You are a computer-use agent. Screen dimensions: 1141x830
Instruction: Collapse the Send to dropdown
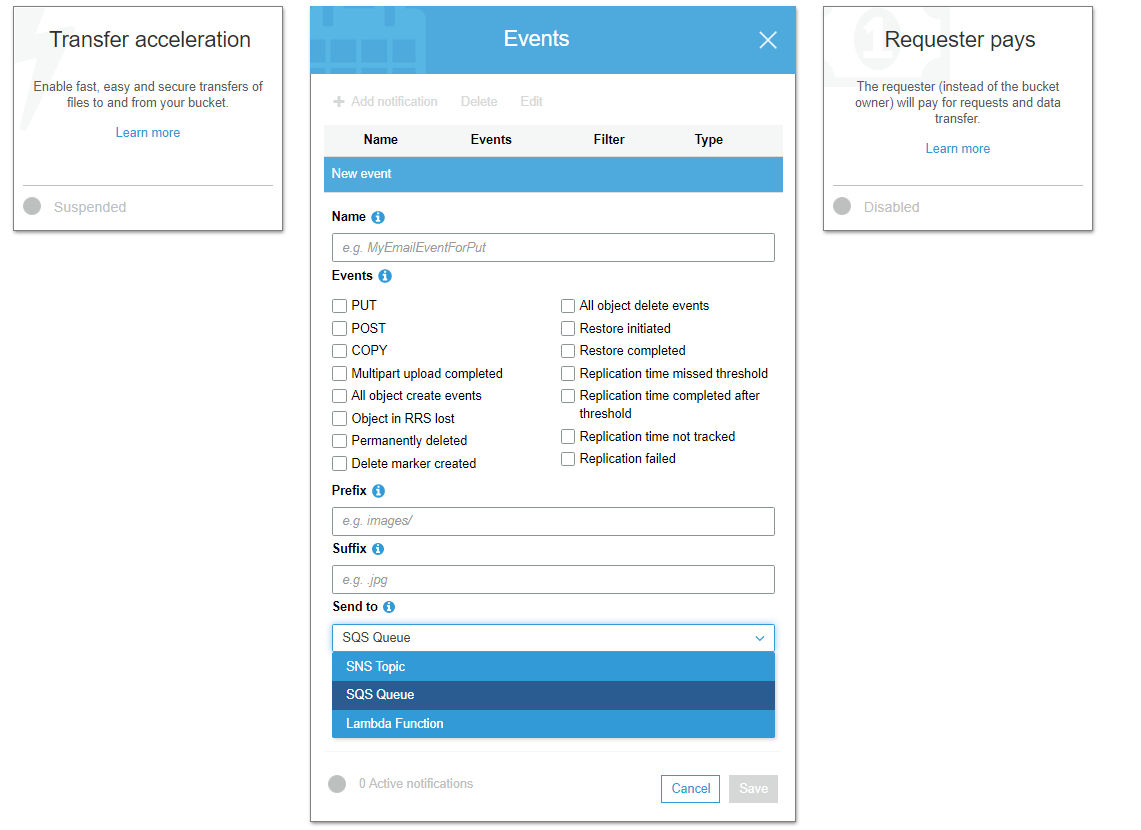pyautogui.click(x=759, y=638)
